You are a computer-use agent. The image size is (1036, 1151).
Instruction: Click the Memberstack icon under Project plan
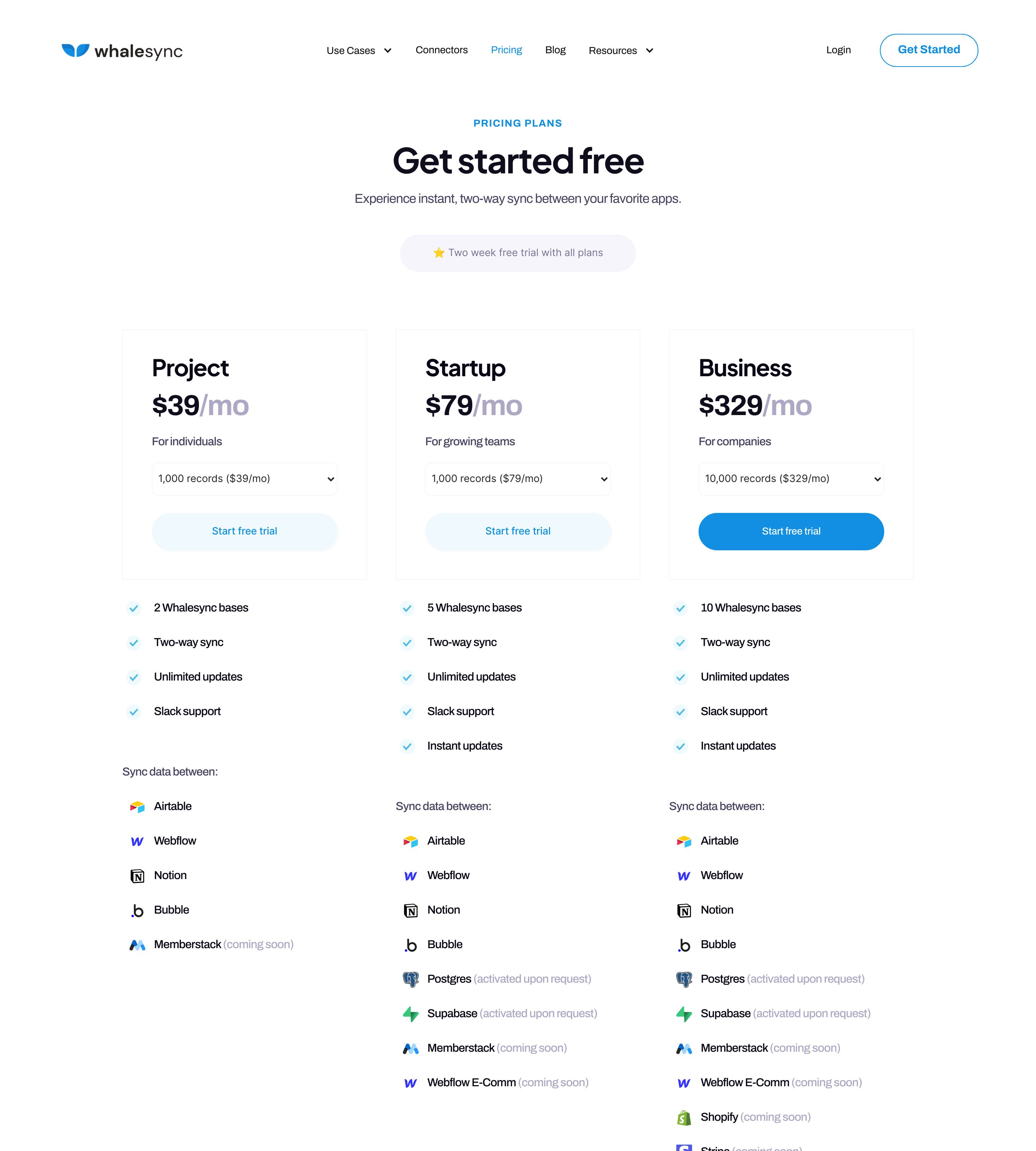[x=137, y=945]
